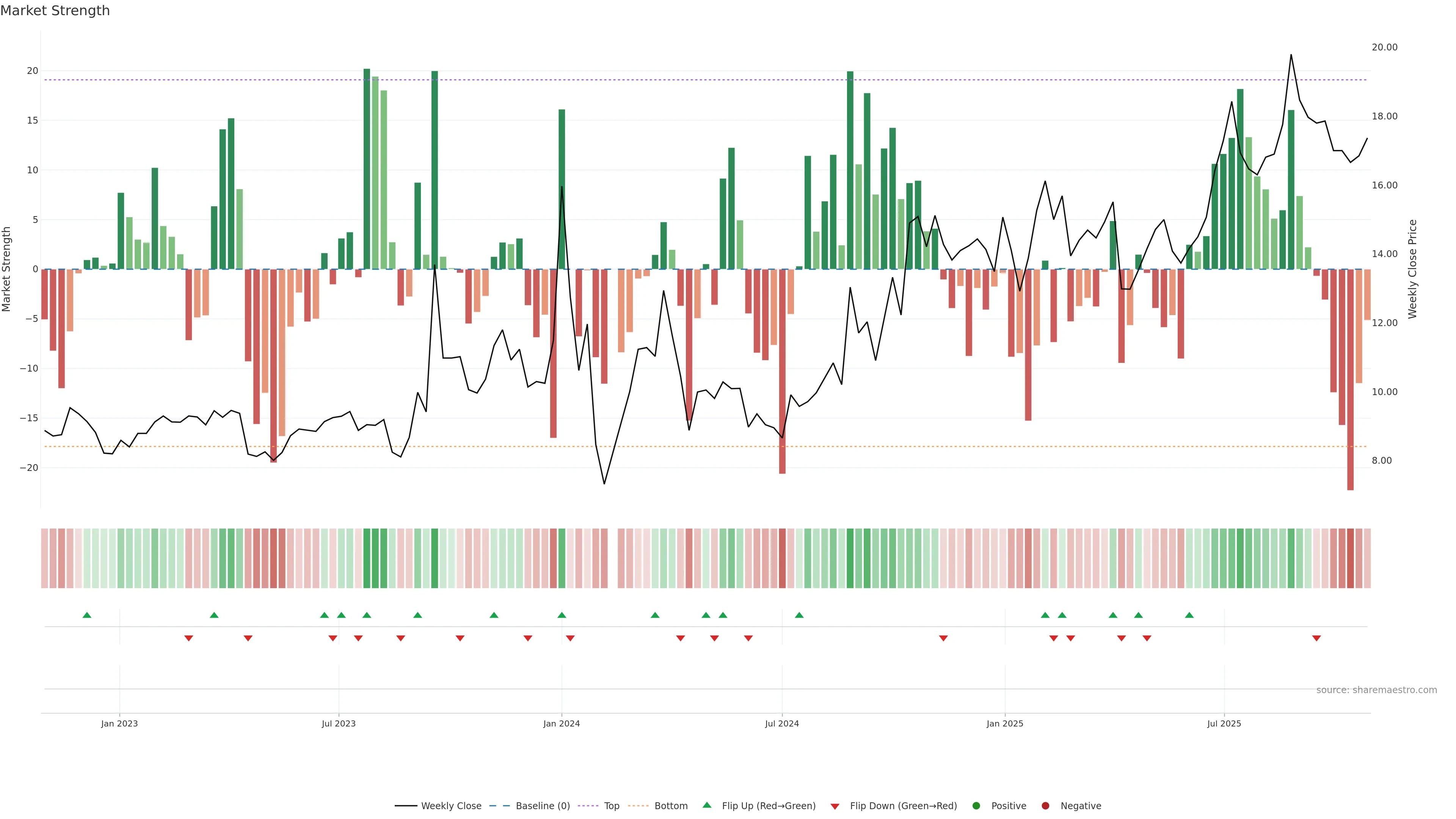This screenshot has width=1456, height=819.
Task: Click the Weekly Close Price axis title
Action: [1412, 269]
